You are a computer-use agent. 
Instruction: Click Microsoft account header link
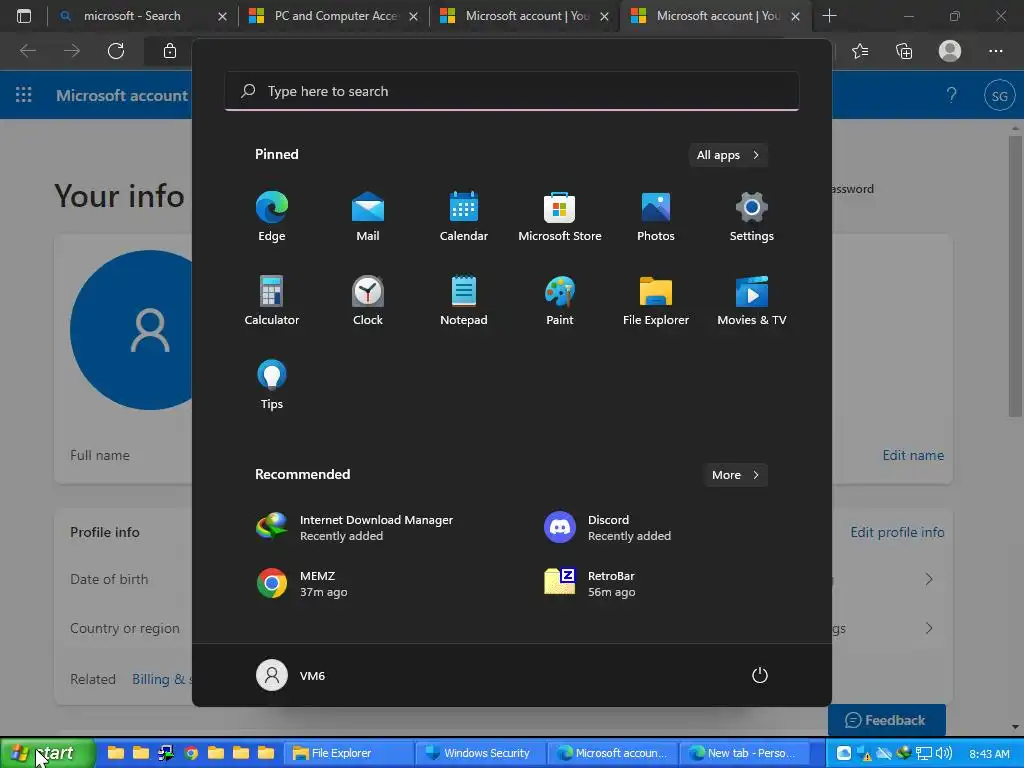pos(122,95)
